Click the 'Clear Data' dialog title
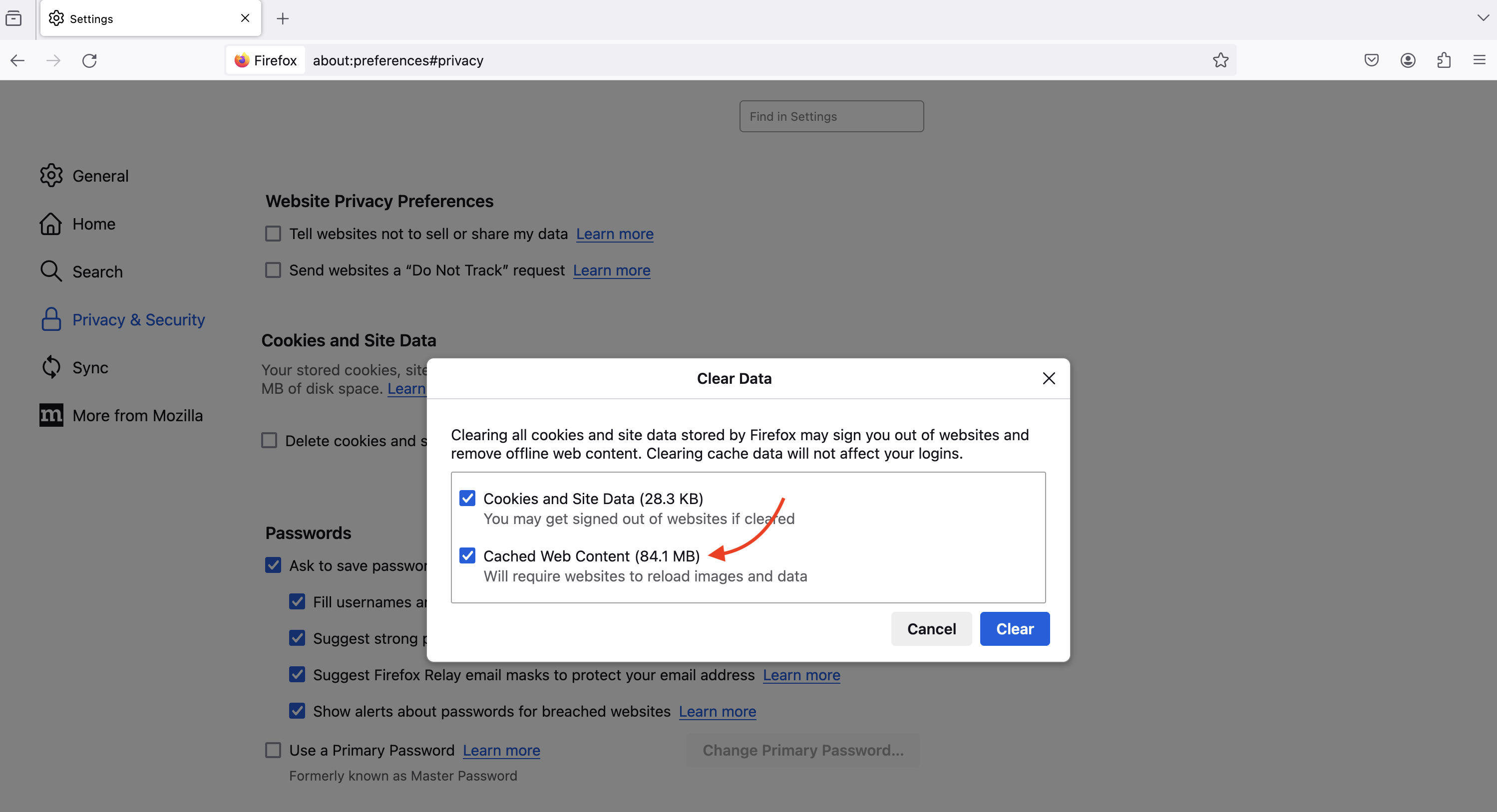Screen dimensions: 1497x812 pos(734,379)
